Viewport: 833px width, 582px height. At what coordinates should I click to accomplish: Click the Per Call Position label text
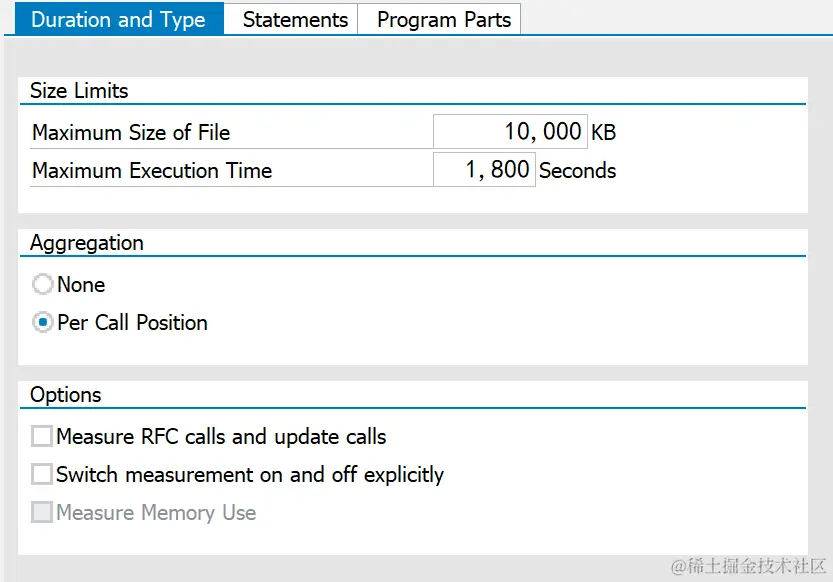click(x=133, y=323)
